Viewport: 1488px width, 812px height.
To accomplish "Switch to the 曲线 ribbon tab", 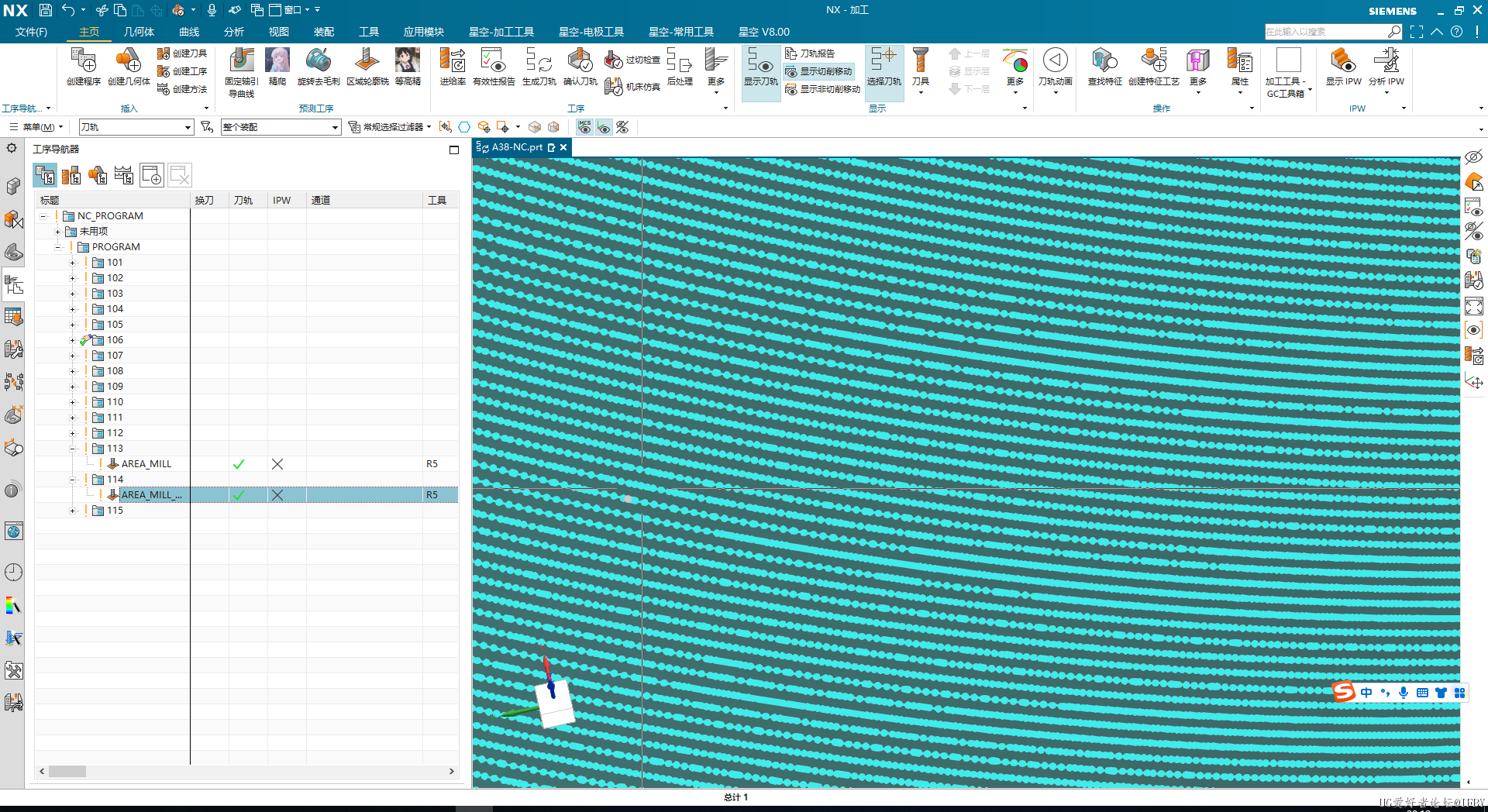I will [x=189, y=32].
